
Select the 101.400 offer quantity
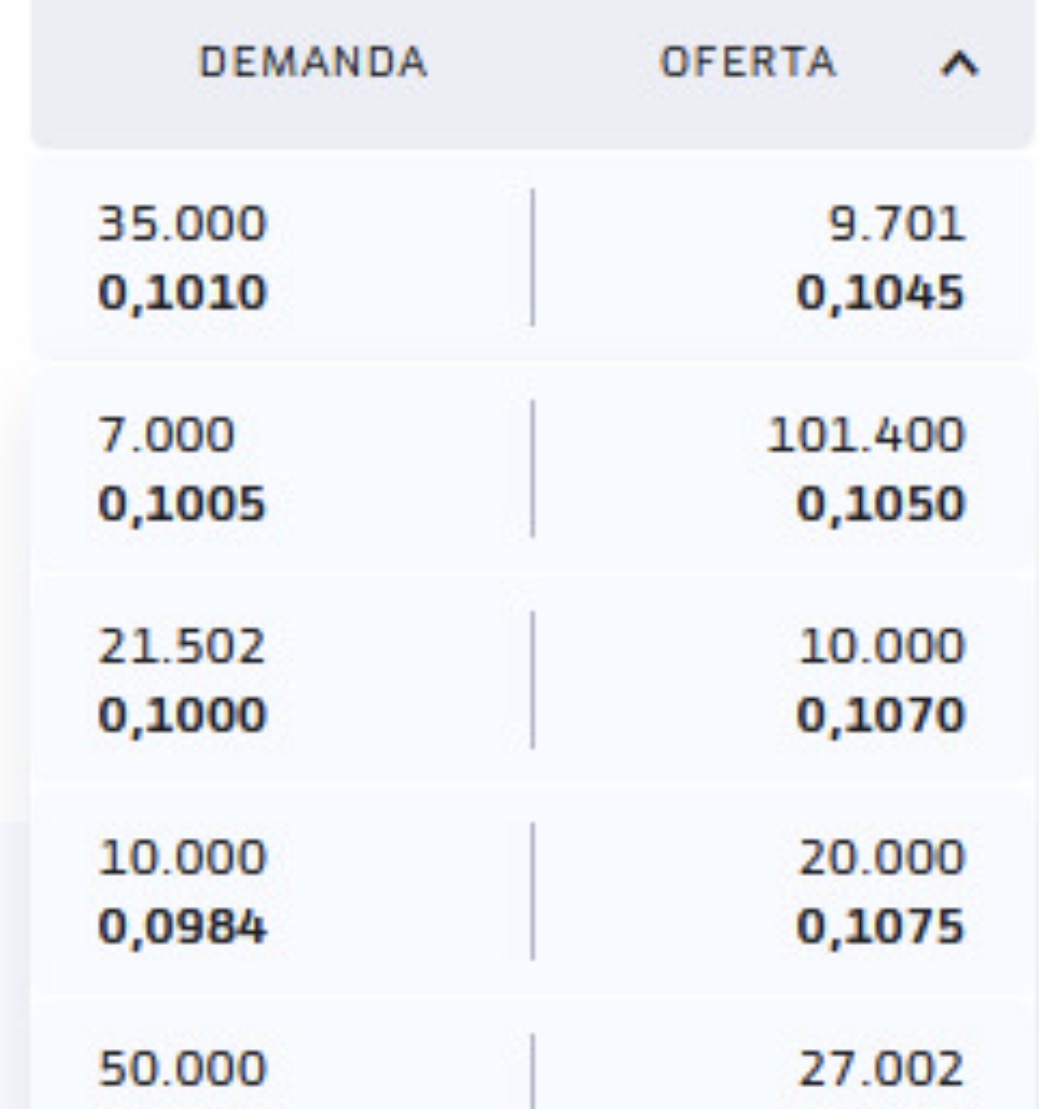(866, 435)
